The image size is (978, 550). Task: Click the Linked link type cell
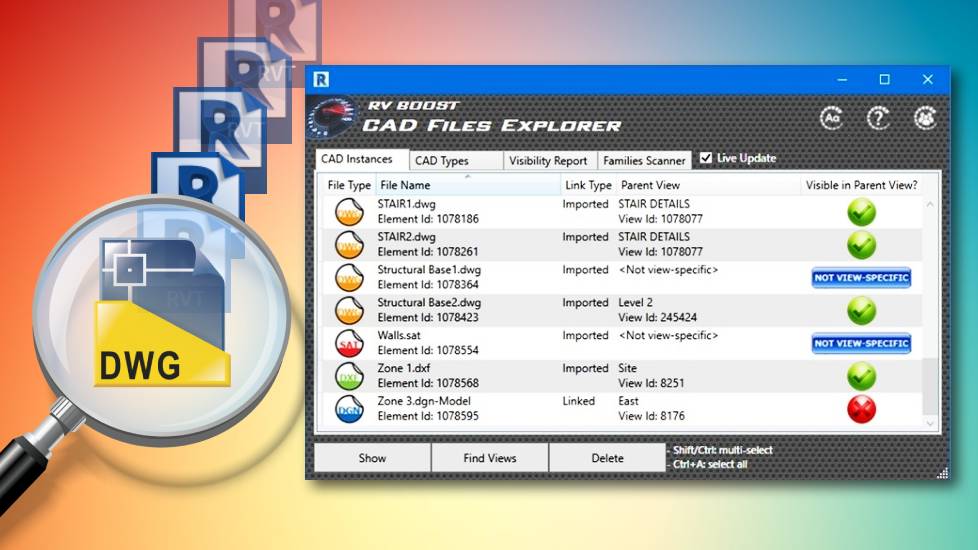point(579,401)
